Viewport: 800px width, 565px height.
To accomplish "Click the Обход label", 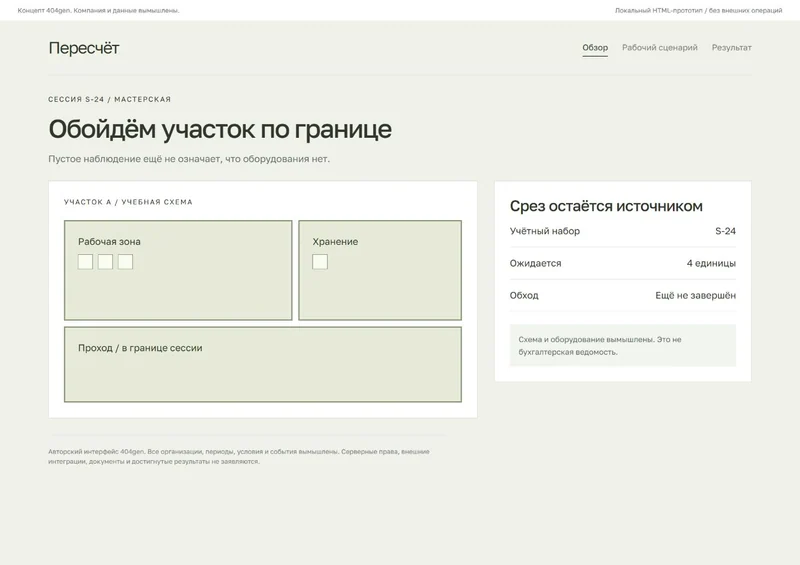I will 524,296.
